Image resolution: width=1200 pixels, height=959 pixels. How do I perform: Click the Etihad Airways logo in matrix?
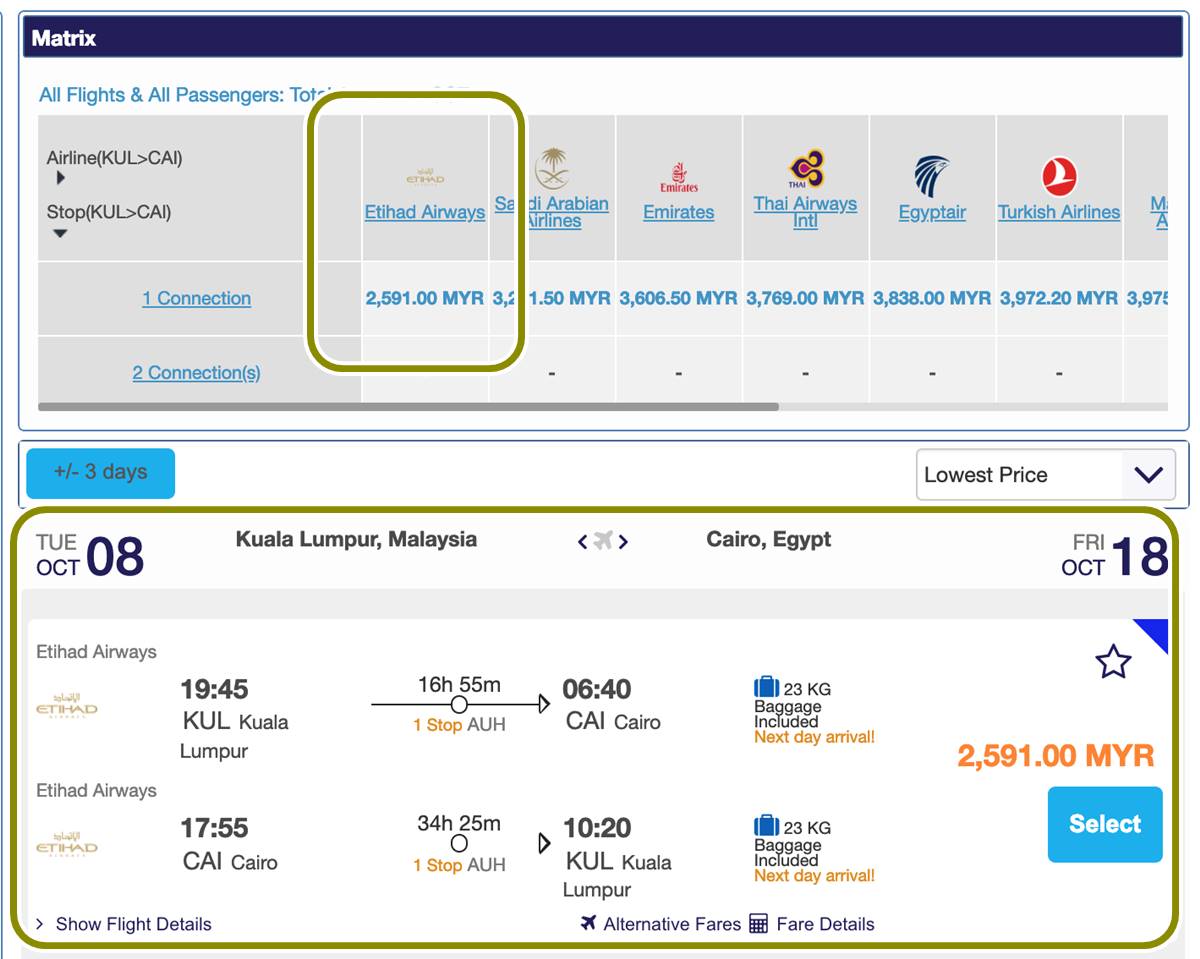(425, 176)
